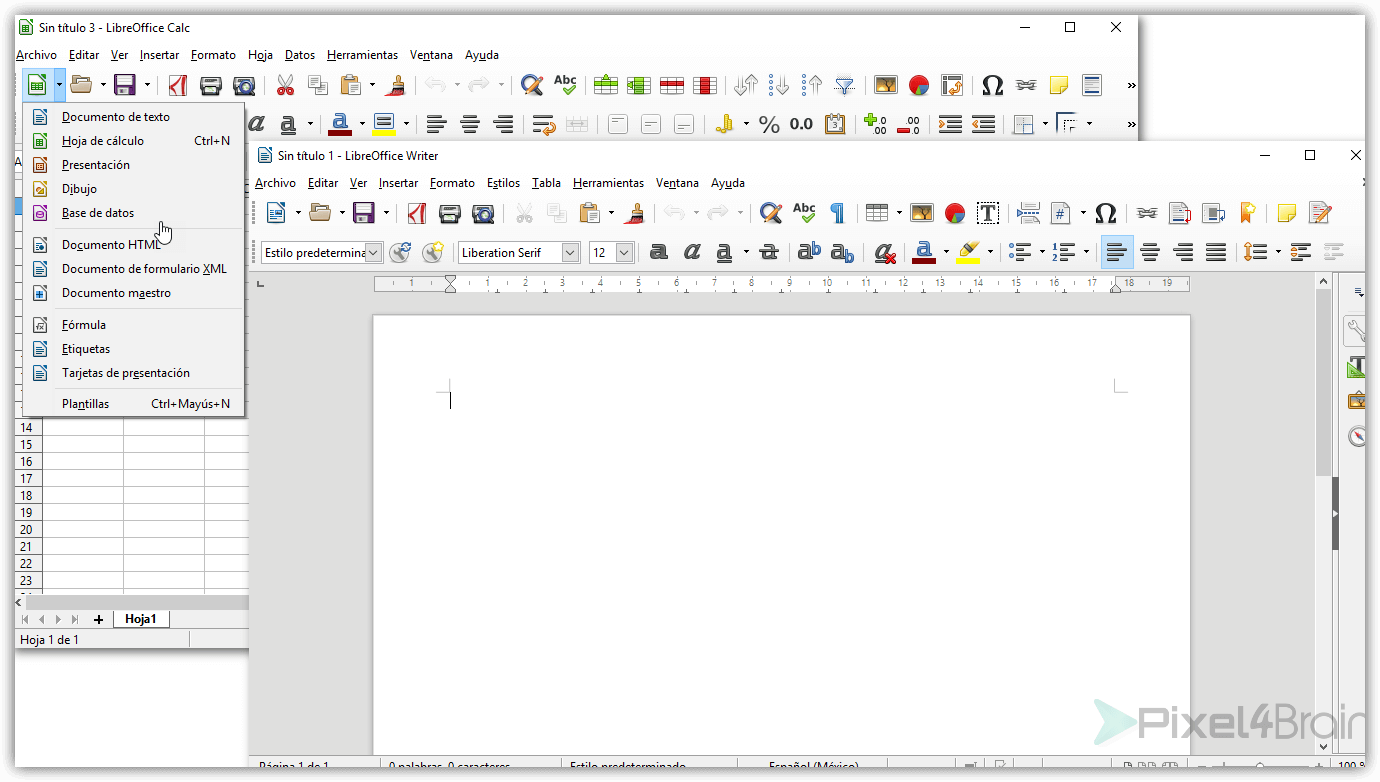Expand the Save dropdown arrow in Writer
Screen dimensions: 1380x782
pos(386,213)
